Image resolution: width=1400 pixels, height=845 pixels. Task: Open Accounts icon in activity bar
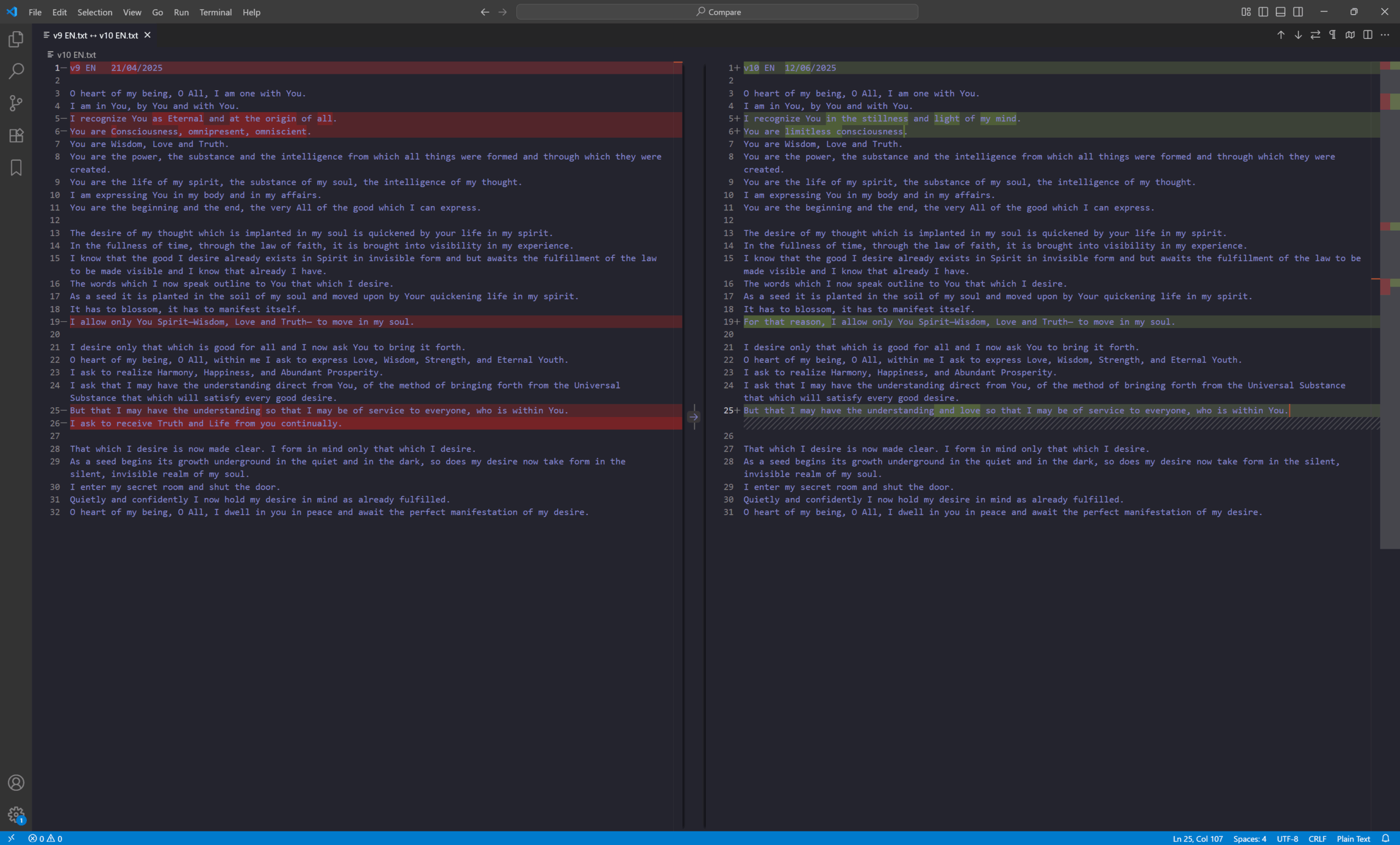(16, 783)
